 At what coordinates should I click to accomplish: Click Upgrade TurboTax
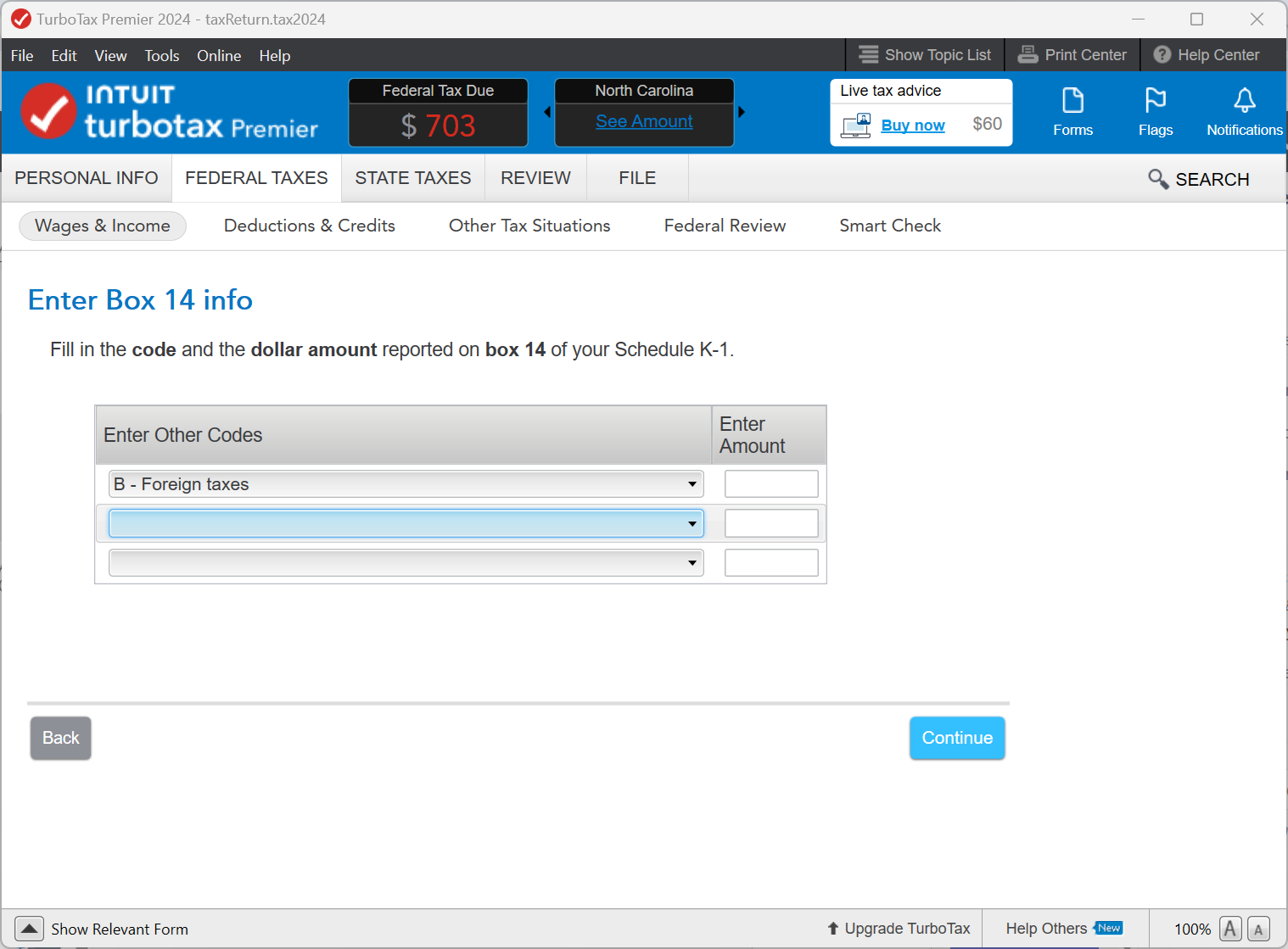tap(899, 929)
